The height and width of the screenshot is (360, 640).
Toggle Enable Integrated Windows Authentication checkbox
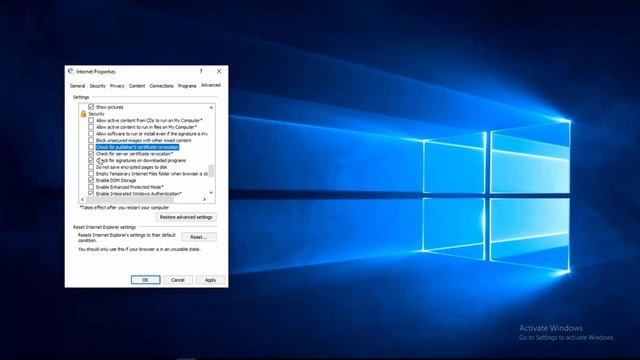(x=91, y=193)
